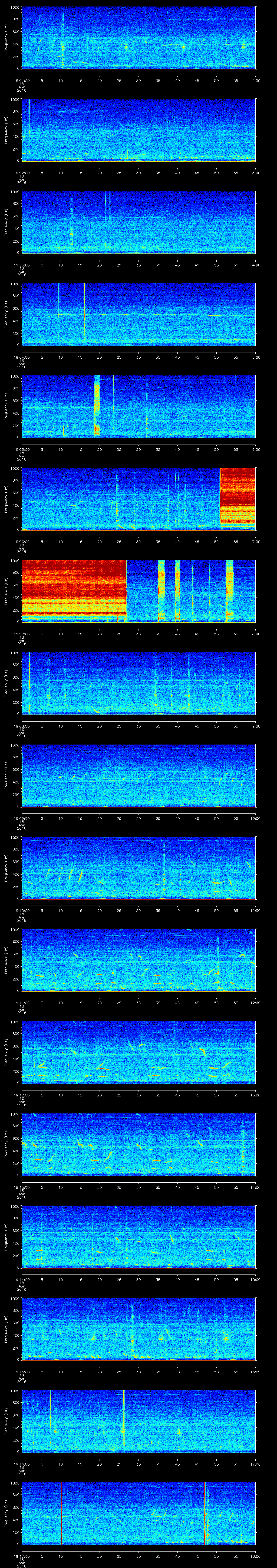Click the '16:00' end time label
Screen dimensions: 277x1568
(x=255, y=1371)
